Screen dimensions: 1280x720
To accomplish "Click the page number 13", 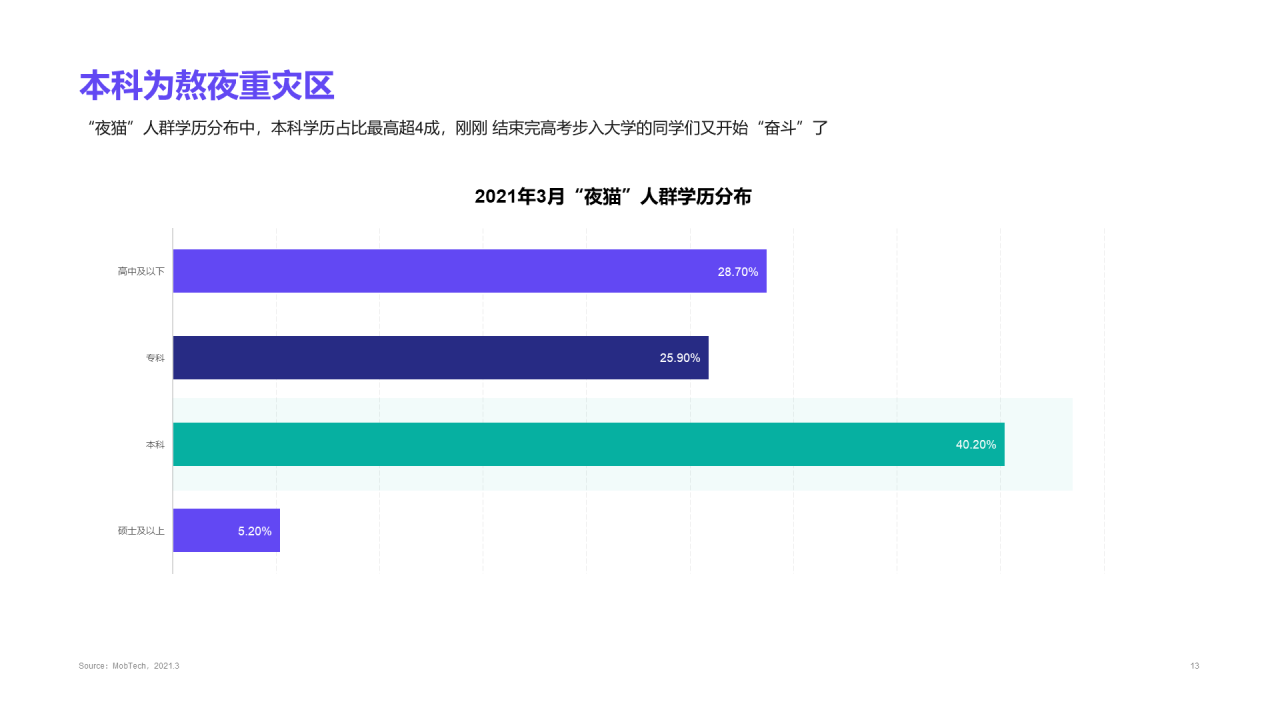I will point(1195,666).
